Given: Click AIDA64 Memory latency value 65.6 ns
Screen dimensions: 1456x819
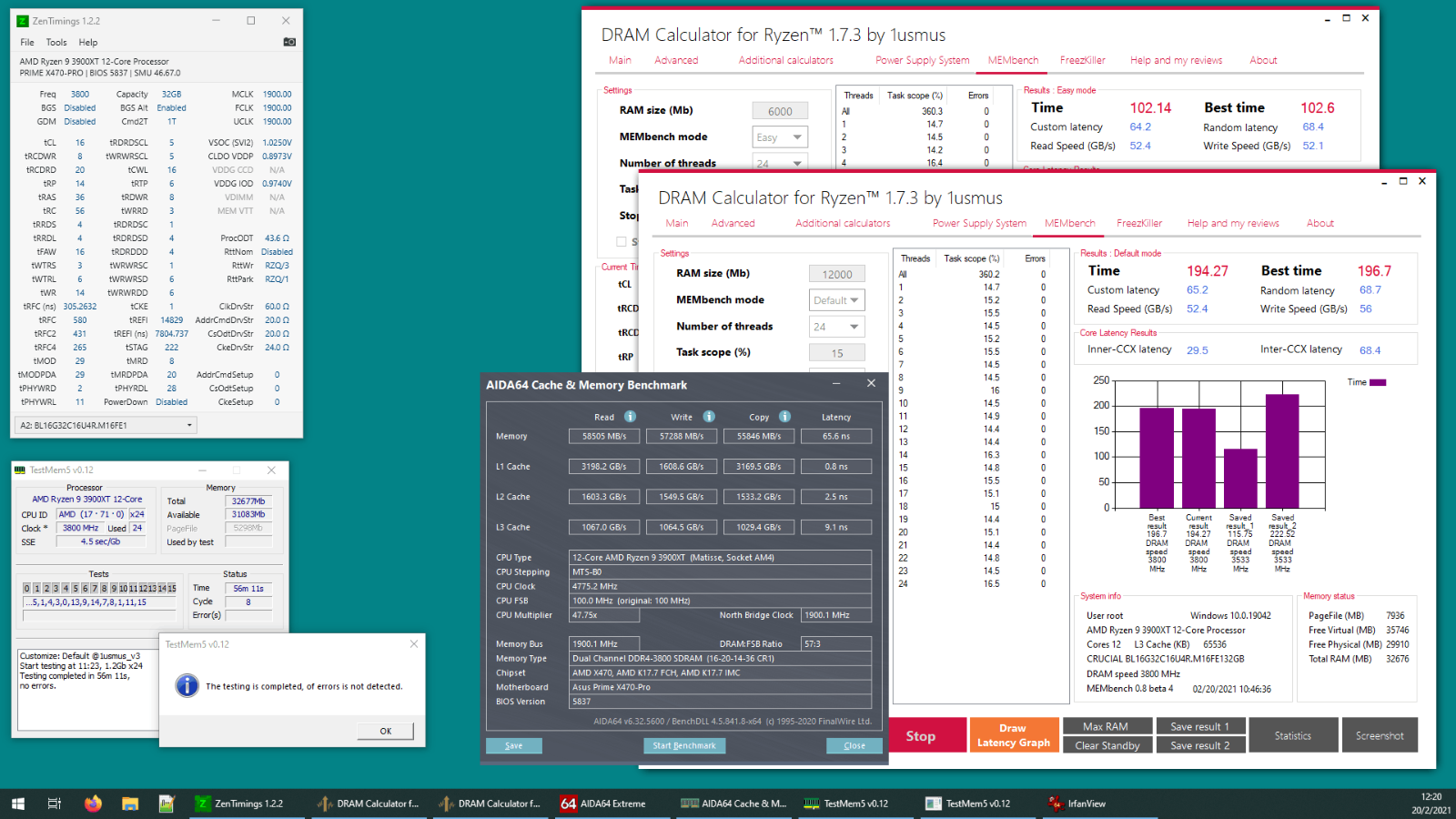Looking at the screenshot, I should 836,436.
